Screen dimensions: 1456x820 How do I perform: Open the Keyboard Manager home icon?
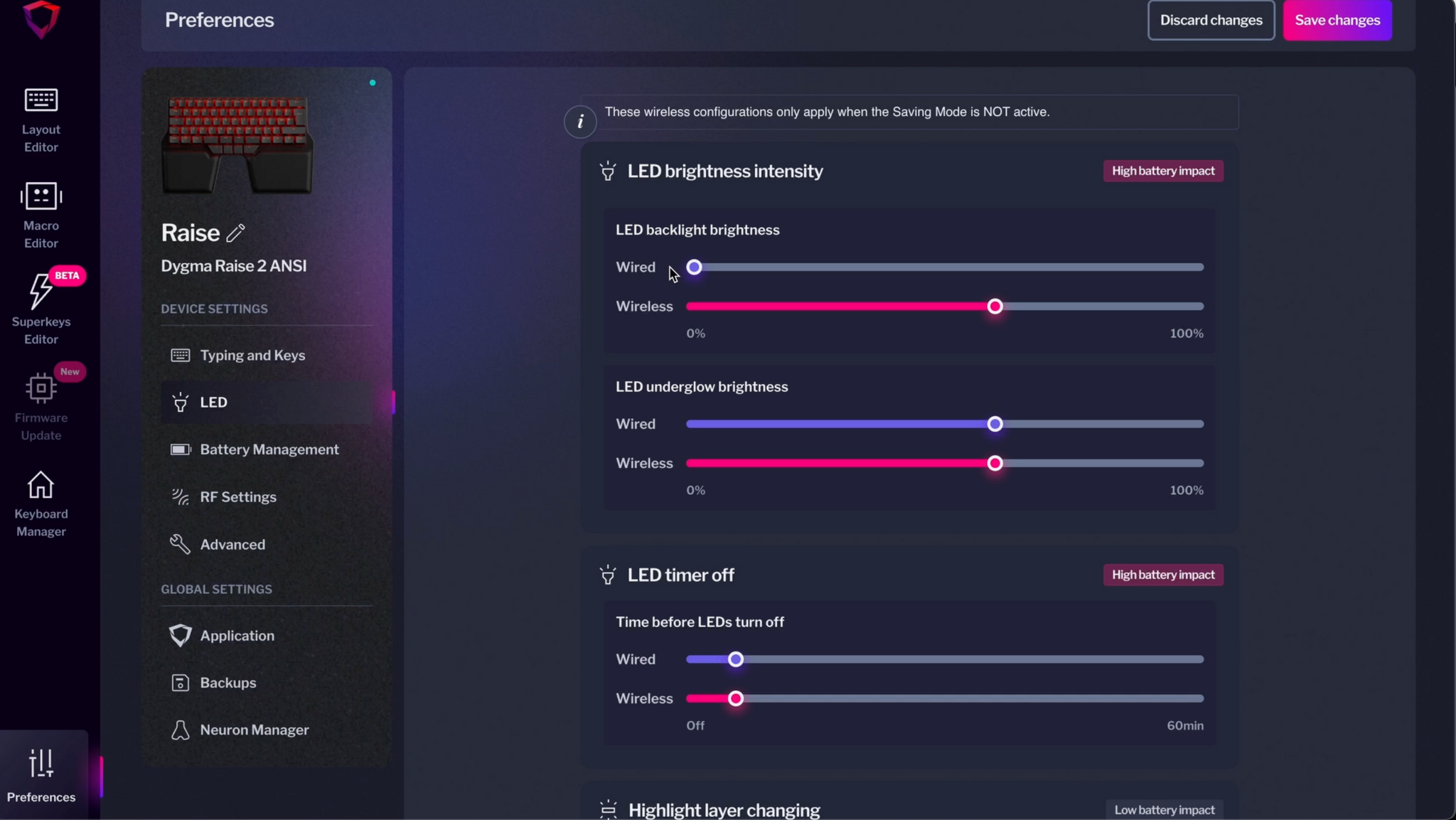[41, 485]
